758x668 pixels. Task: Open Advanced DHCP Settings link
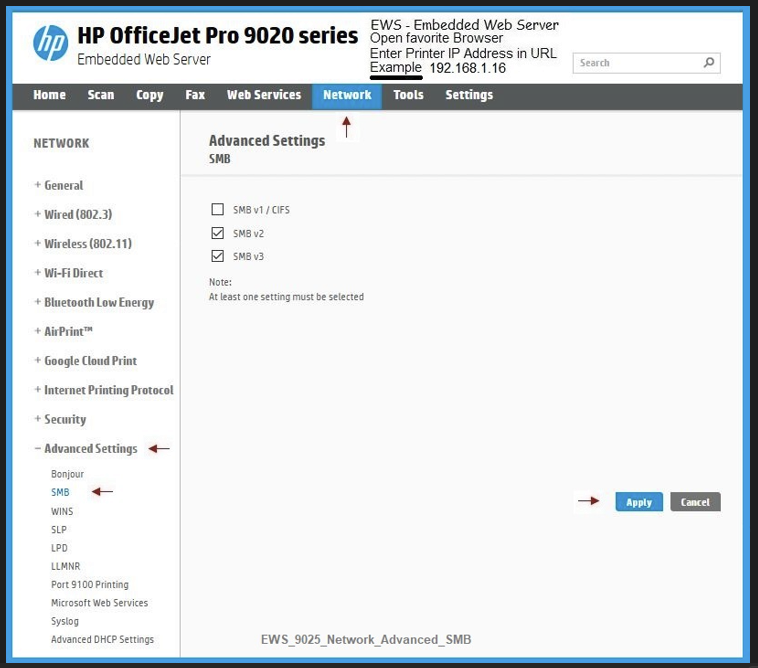(102, 639)
